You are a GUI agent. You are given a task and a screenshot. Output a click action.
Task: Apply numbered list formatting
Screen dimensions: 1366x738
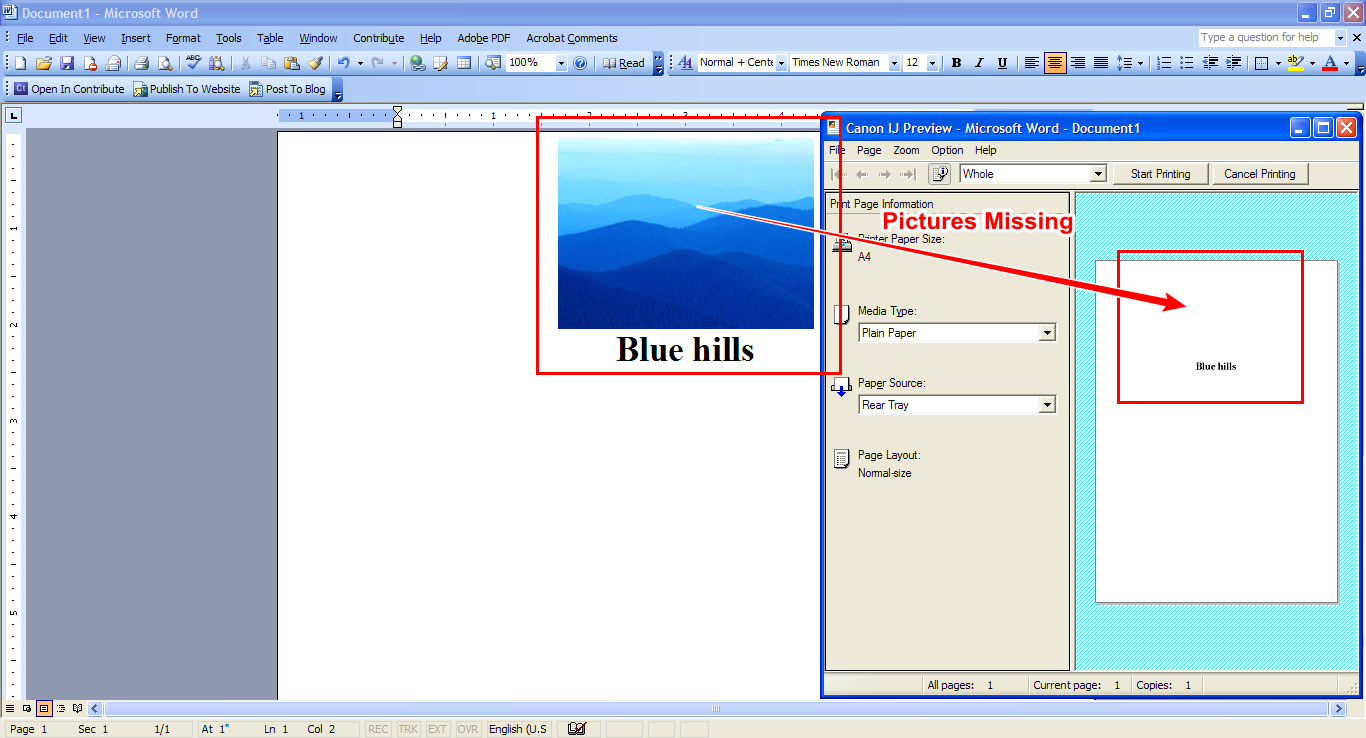click(x=1164, y=63)
